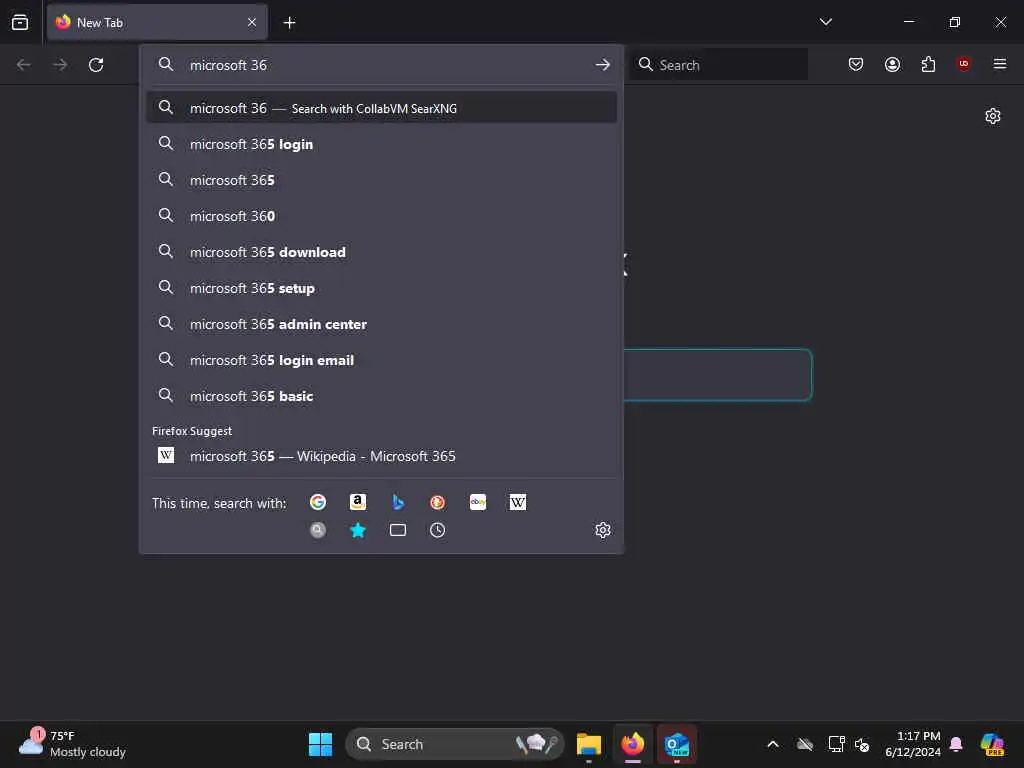Open notifications bell icon
This screenshot has height=768, width=1024.
[956, 744]
